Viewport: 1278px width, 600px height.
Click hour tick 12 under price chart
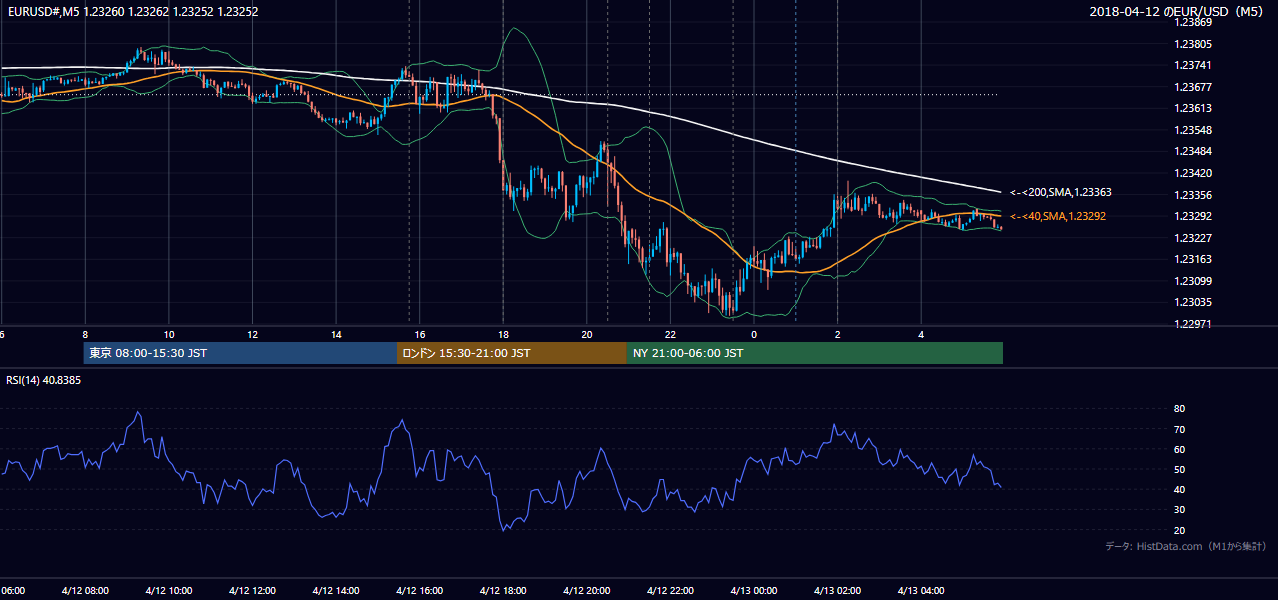tap(253, 334)
